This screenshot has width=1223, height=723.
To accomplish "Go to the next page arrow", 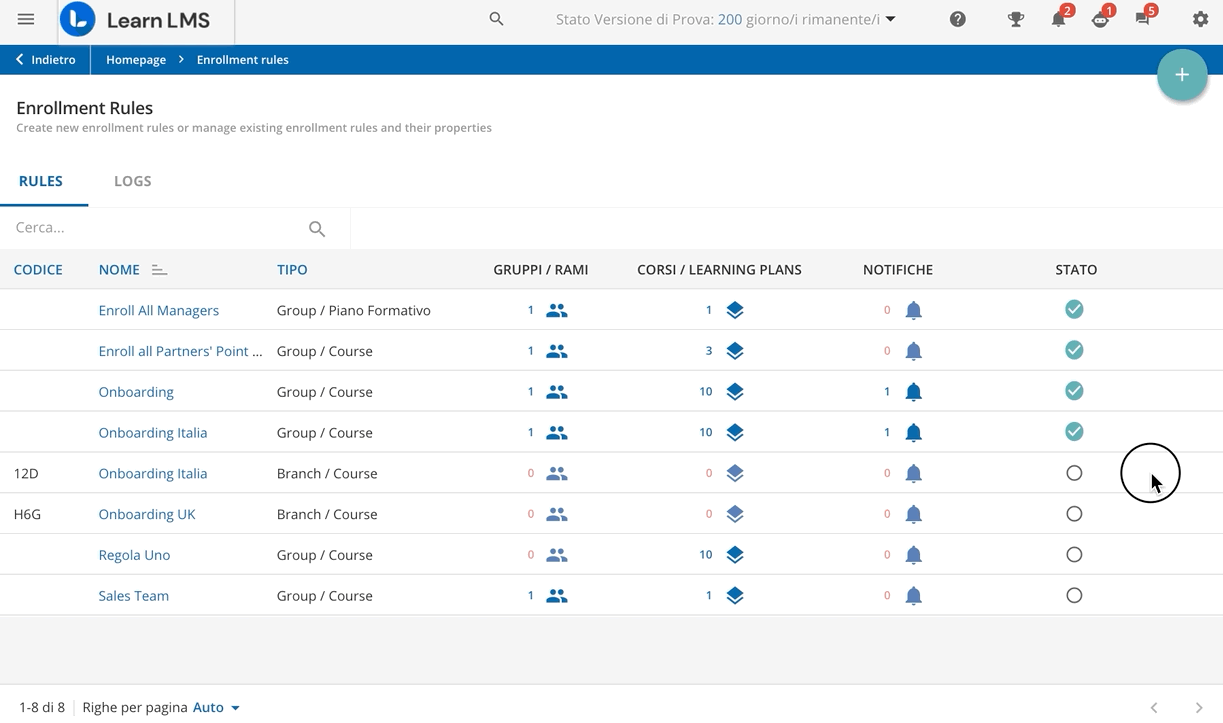I will (x=1199, y=707).
